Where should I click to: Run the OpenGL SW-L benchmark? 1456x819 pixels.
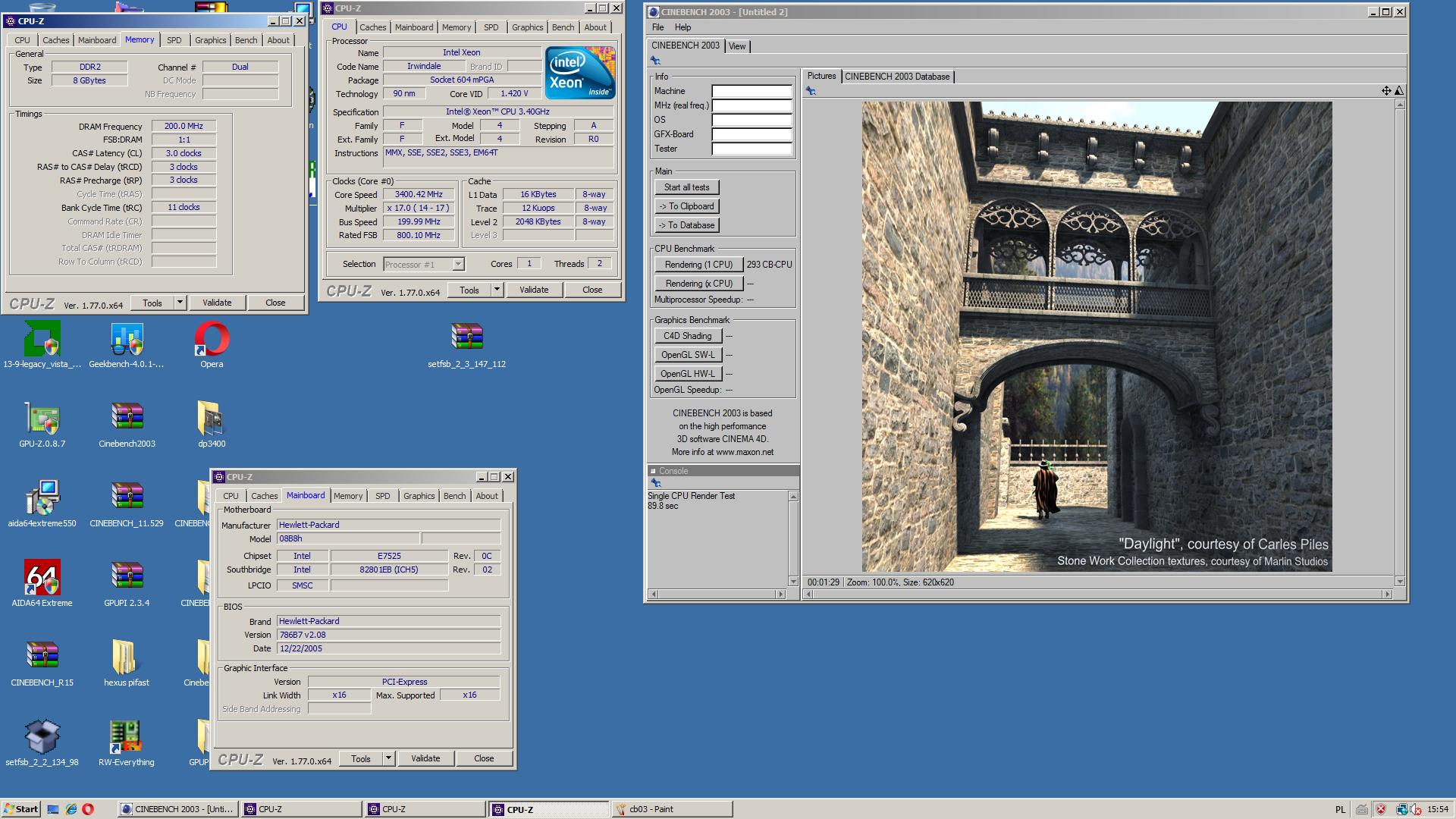687,355
